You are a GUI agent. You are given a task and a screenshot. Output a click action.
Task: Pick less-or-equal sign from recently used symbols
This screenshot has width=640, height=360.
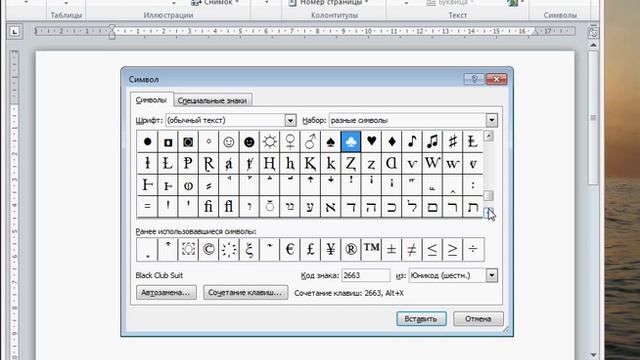pyautogui.click(x=433, y=249)
